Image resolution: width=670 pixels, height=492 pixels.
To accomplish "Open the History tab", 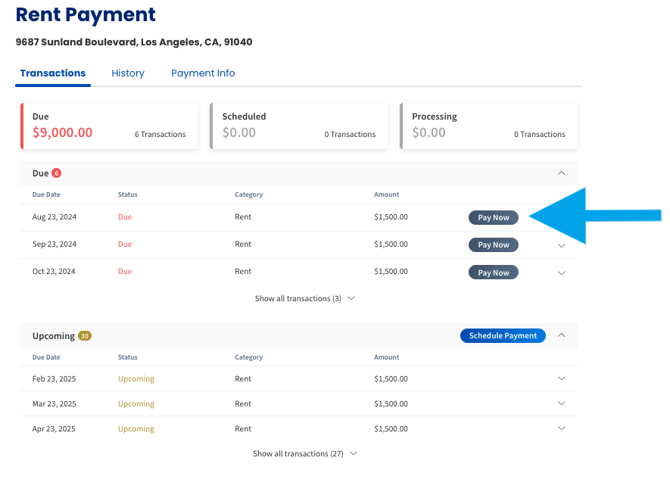I will [128, 73].
